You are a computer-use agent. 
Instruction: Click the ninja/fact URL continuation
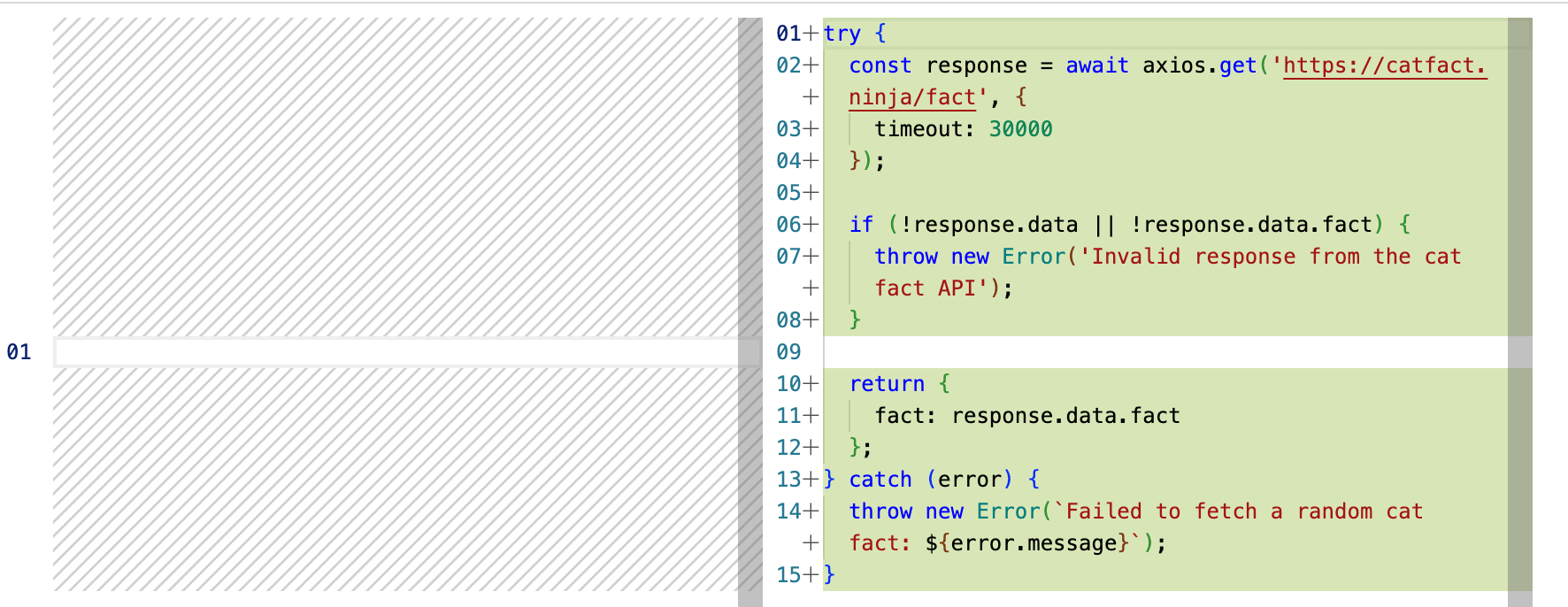pyautogui.click(x=912, y=97)
